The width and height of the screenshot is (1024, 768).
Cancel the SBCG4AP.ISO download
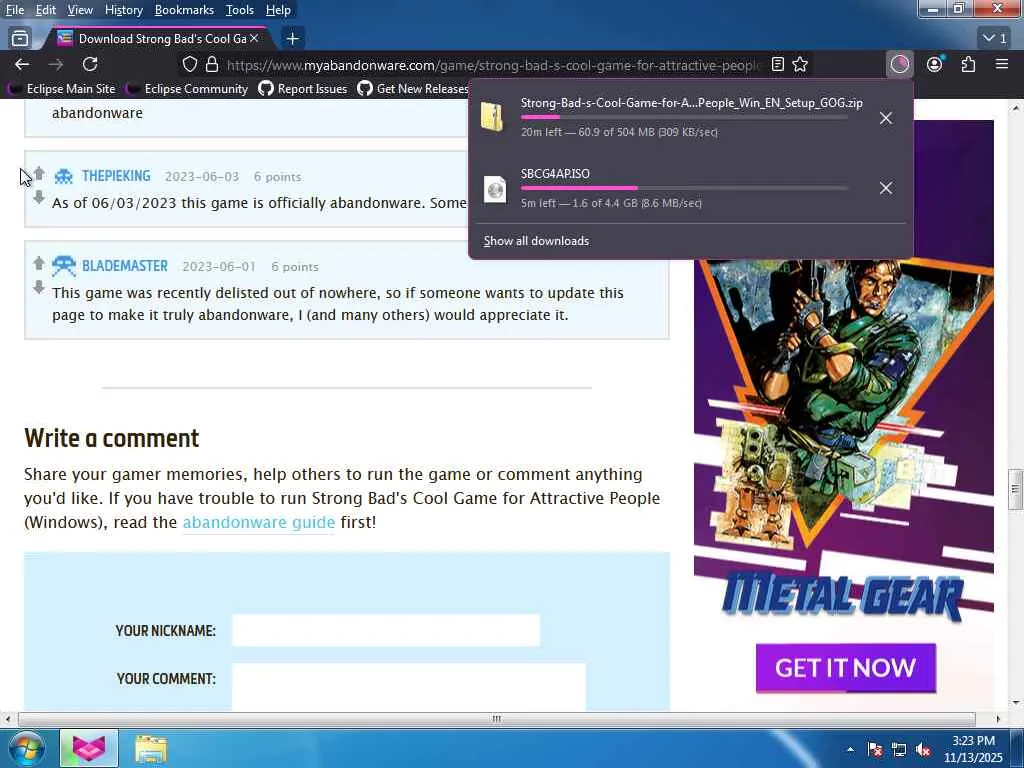click(x=886, y=188)
